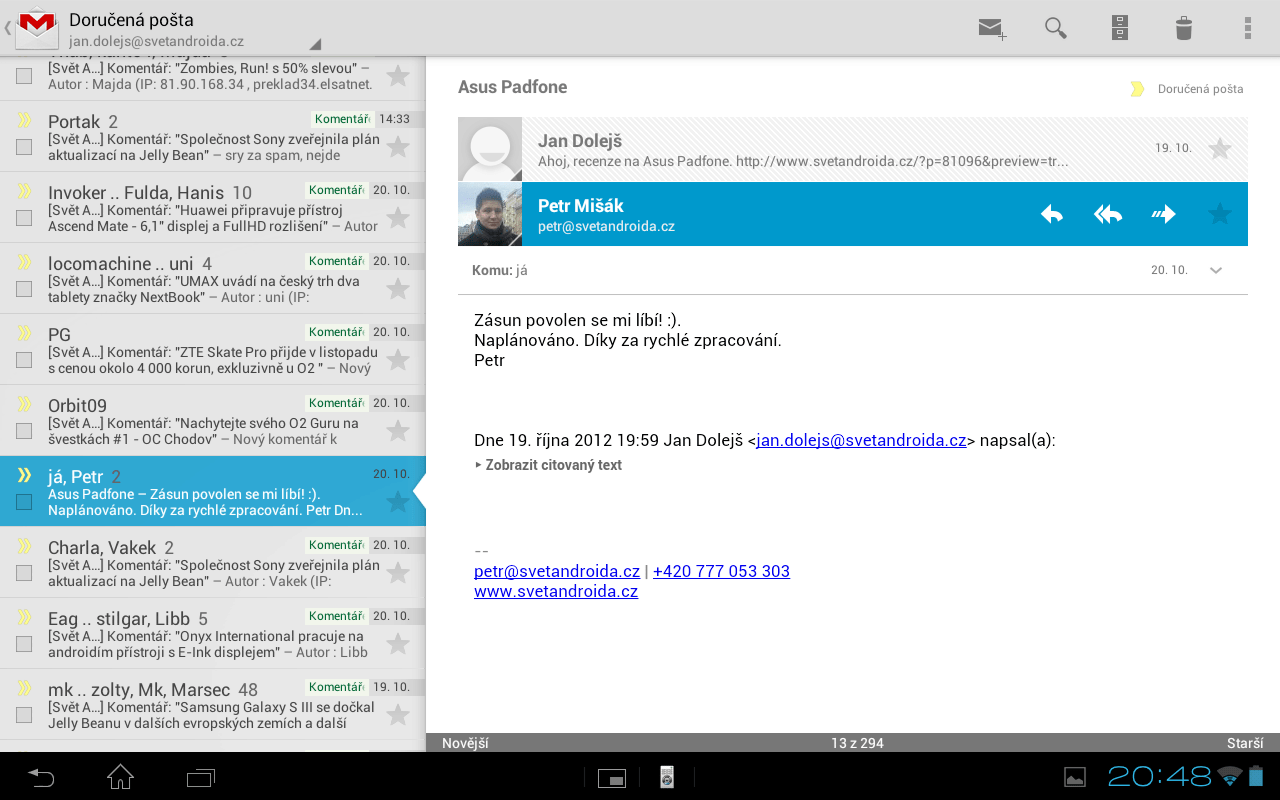Tap the Gmail logo to go back

coord(36,27)
